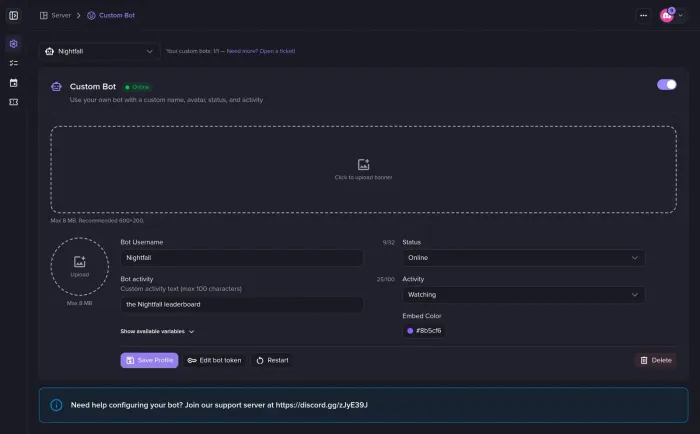Restart the bot
The image size is (700, 434).
272,360
